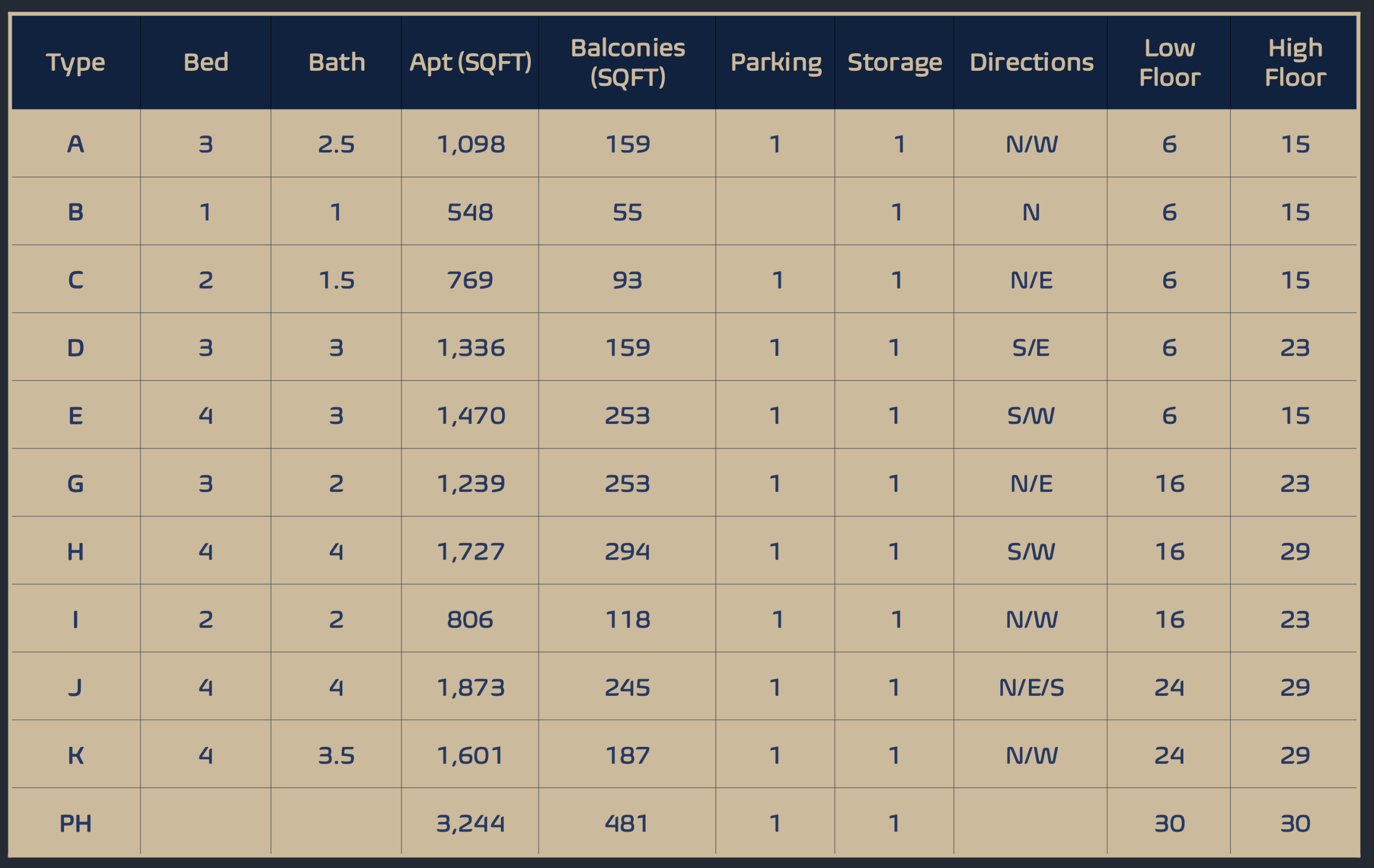Image resolution: width=1374 pixels, height=868 pixels.
Task: Click the Low Floor header
Action: (x=1169, y=62)
